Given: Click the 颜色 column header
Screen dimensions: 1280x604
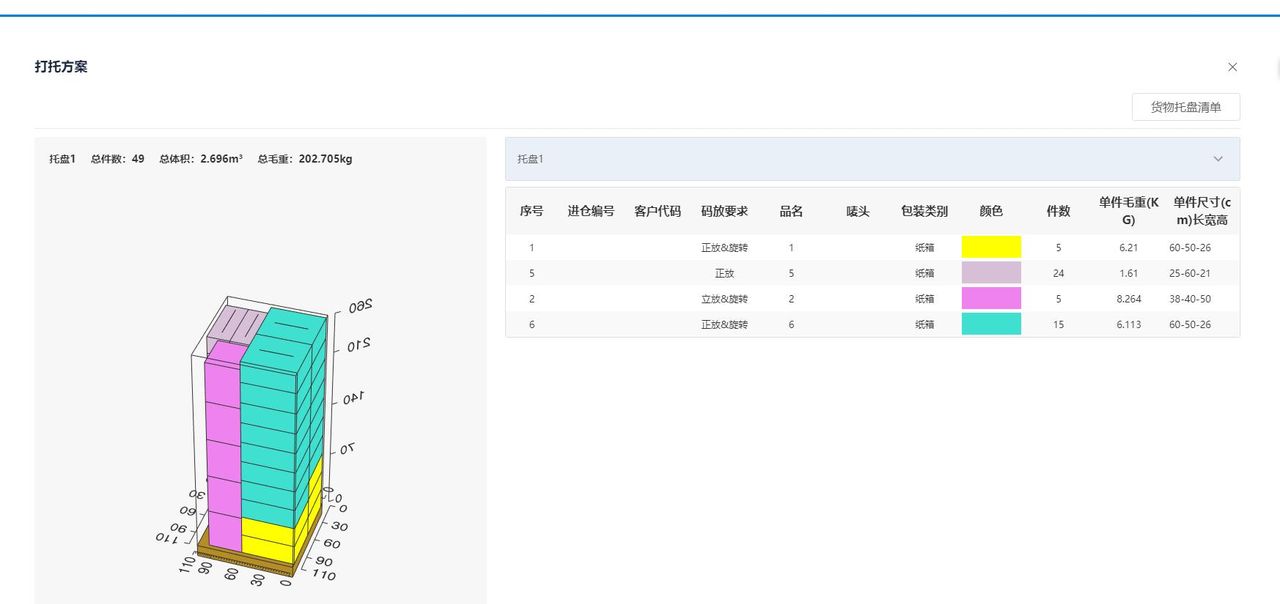Looking at the screenshot, I should (x=991, y=210).
